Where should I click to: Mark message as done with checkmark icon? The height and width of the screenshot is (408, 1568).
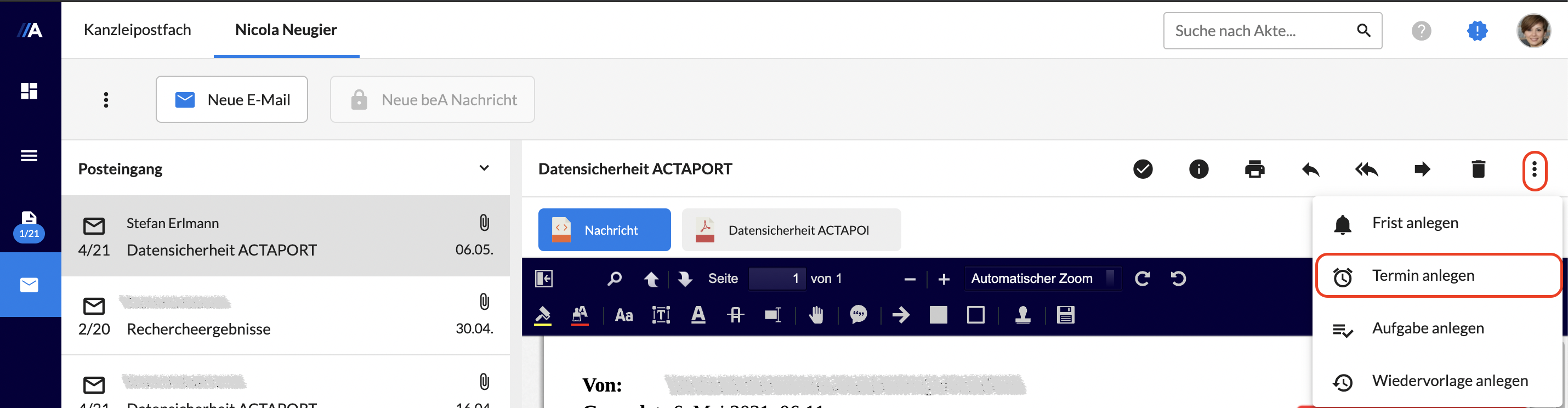[1143, 169]
